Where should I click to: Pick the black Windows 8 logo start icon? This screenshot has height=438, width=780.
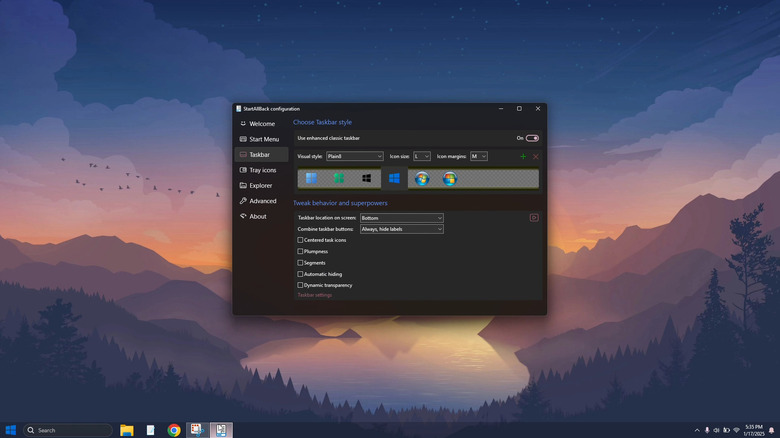pos(367,179)
